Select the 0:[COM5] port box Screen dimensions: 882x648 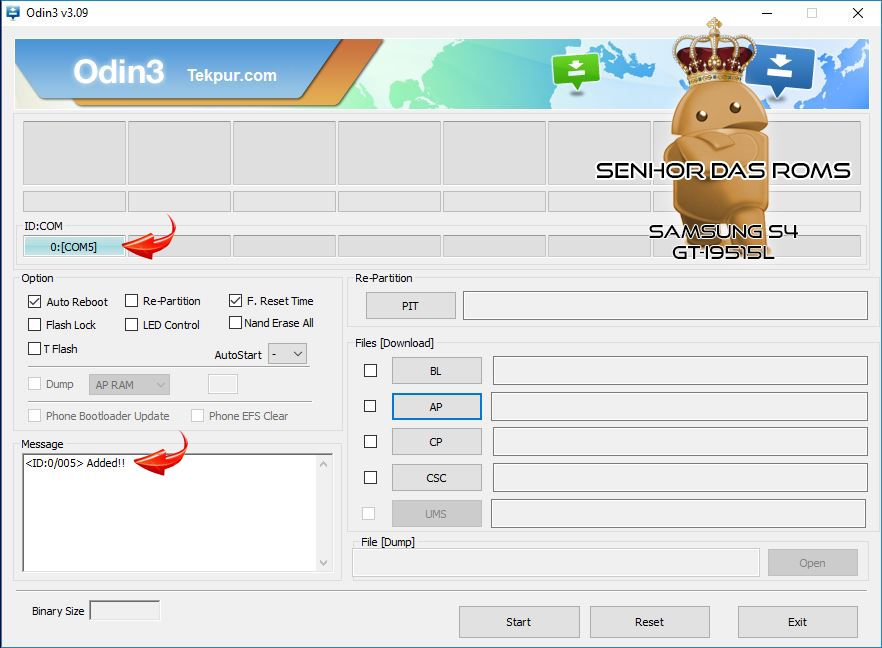74,247
